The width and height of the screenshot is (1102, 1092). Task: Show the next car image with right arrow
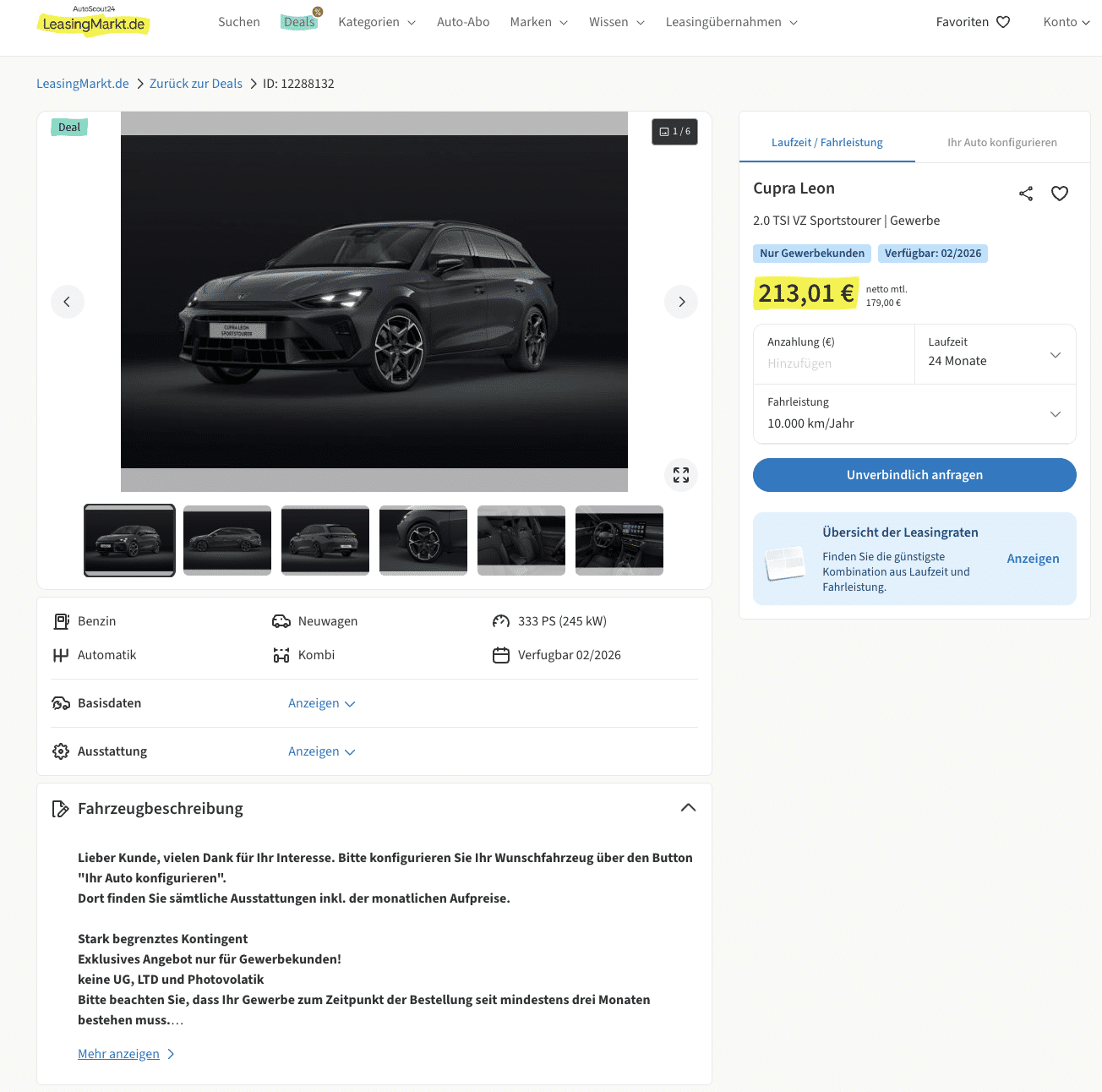(x=681, y=302)
